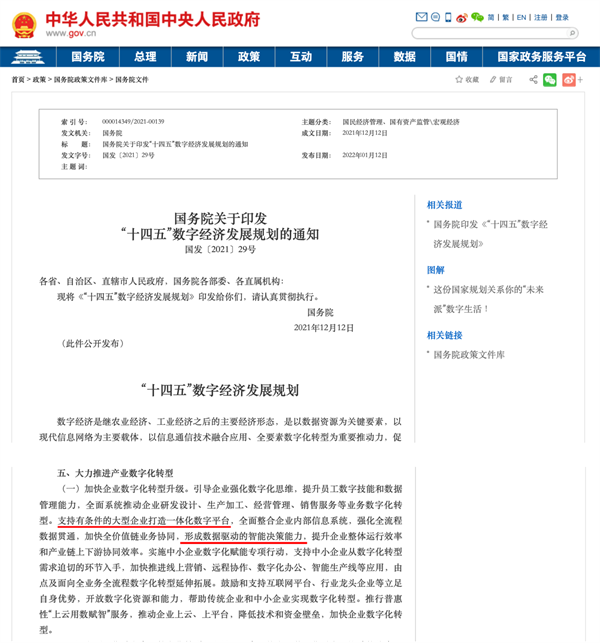Click the www.gov.cn site title

tap(71, 33)
